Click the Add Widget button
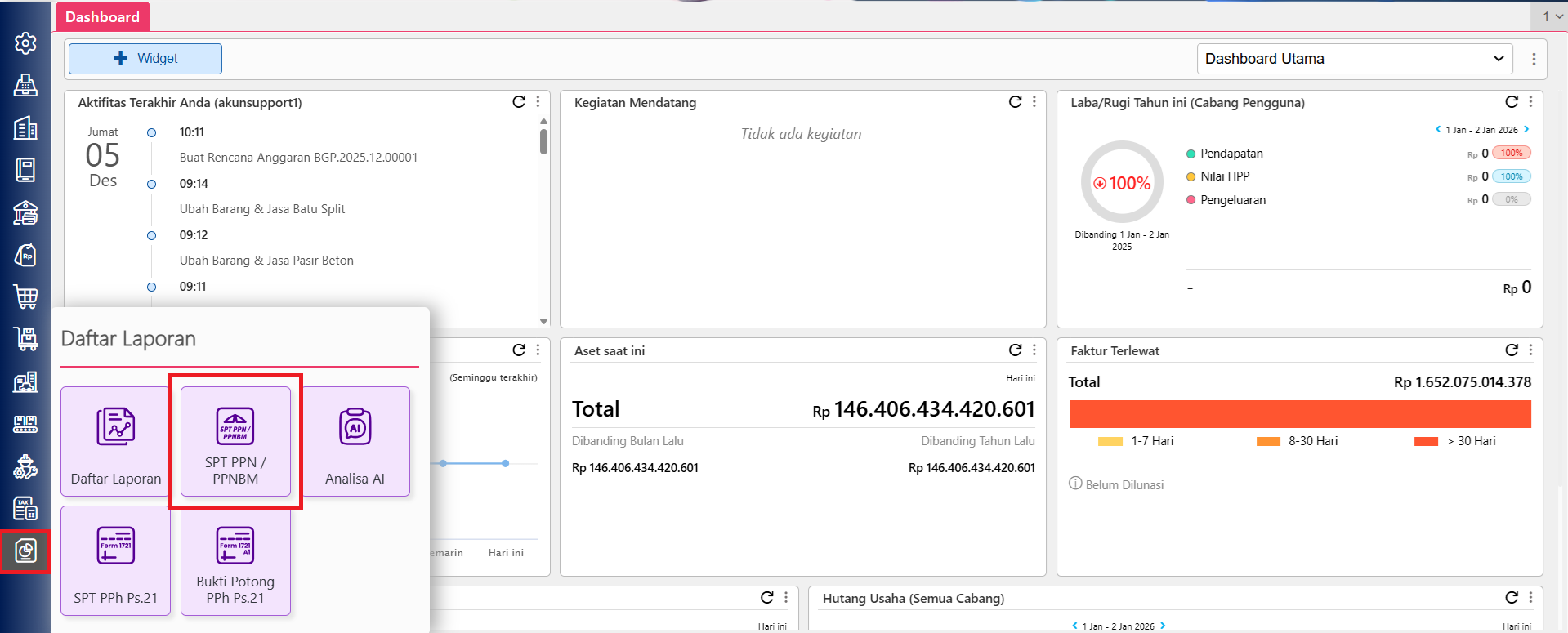This screenshot has width=1568, height=633. (x=145, y=59)
